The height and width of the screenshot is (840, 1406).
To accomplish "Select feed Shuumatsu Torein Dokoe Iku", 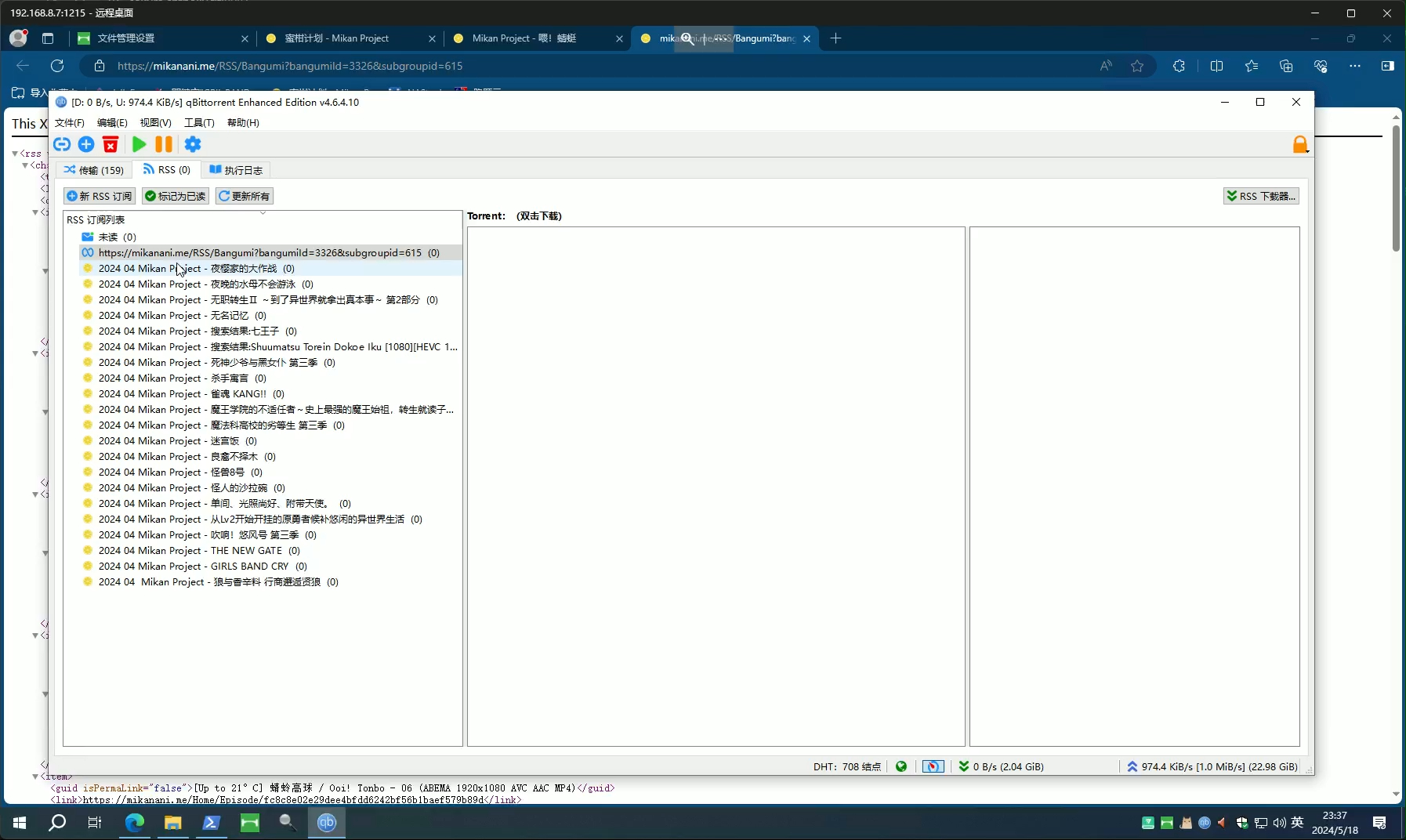I will (x=270, y=346).
